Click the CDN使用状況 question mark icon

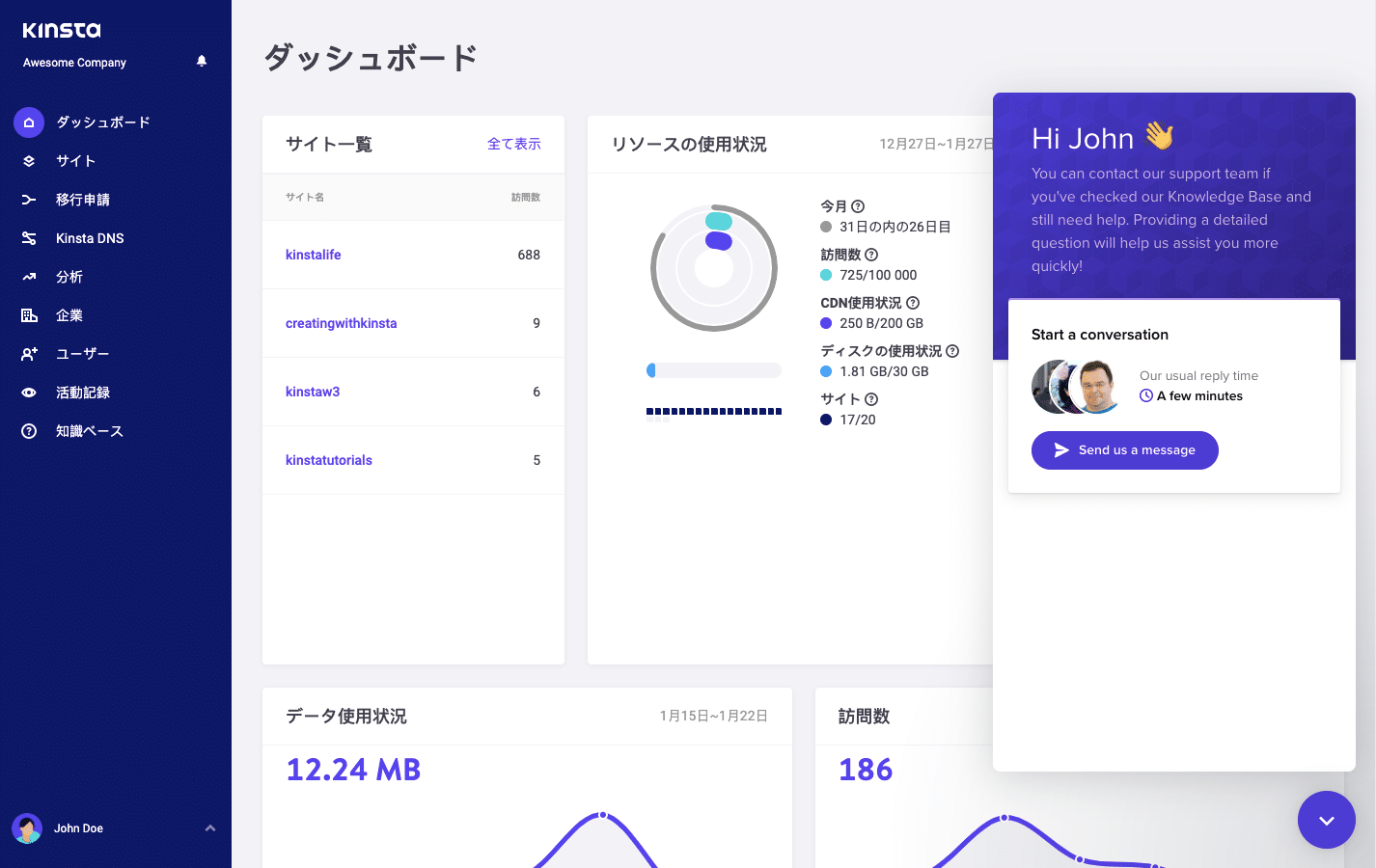pos(913,303)
